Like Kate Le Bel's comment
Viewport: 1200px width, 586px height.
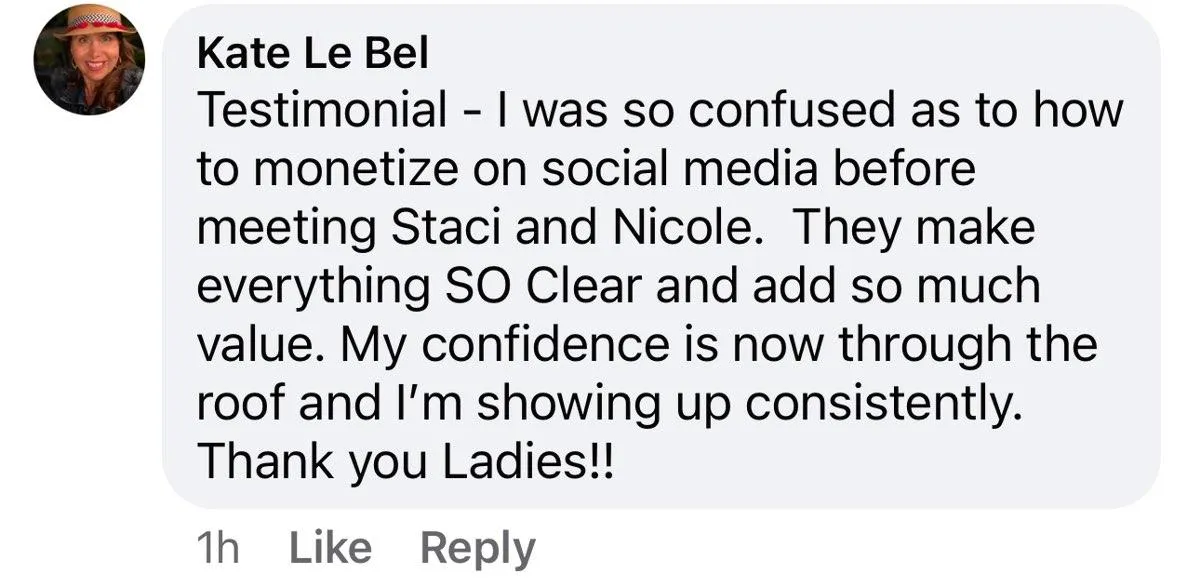tap(329, 548)
